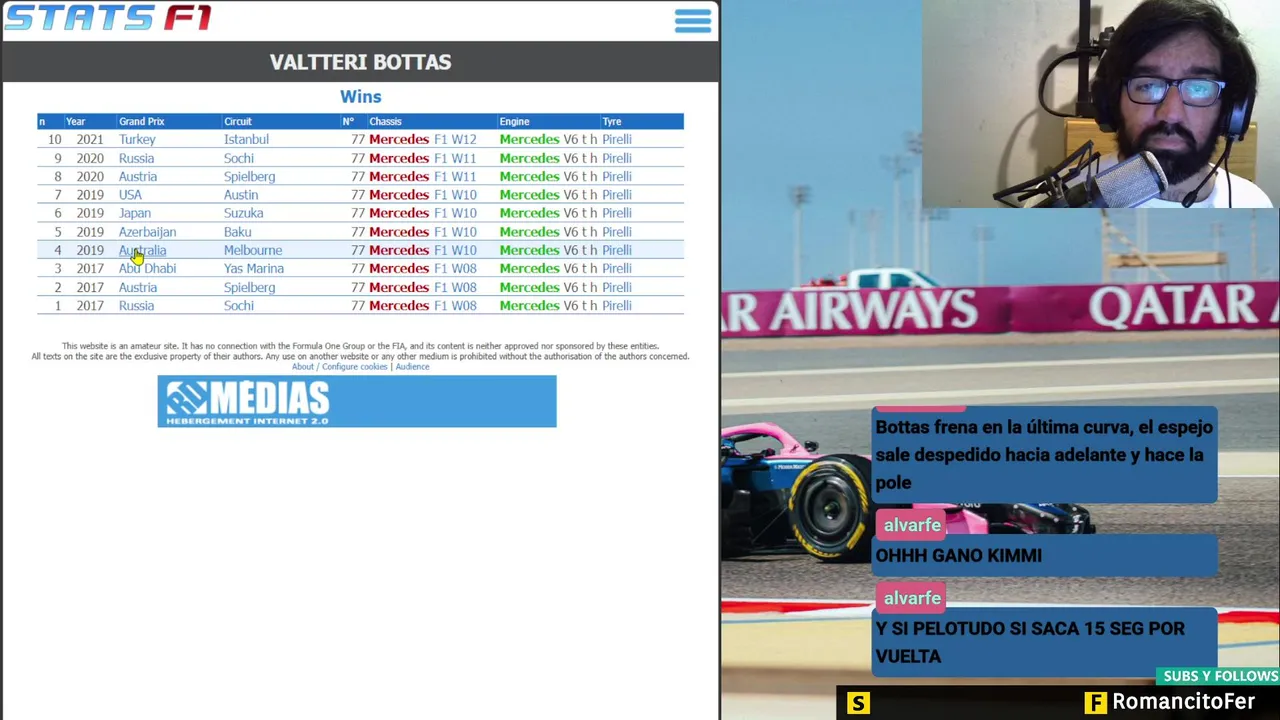Image resolution: width=1280 pixels, height=720 pixels.
Task: Open Sochi circuit in the 2017 row
Action: (x=239, y=306)
